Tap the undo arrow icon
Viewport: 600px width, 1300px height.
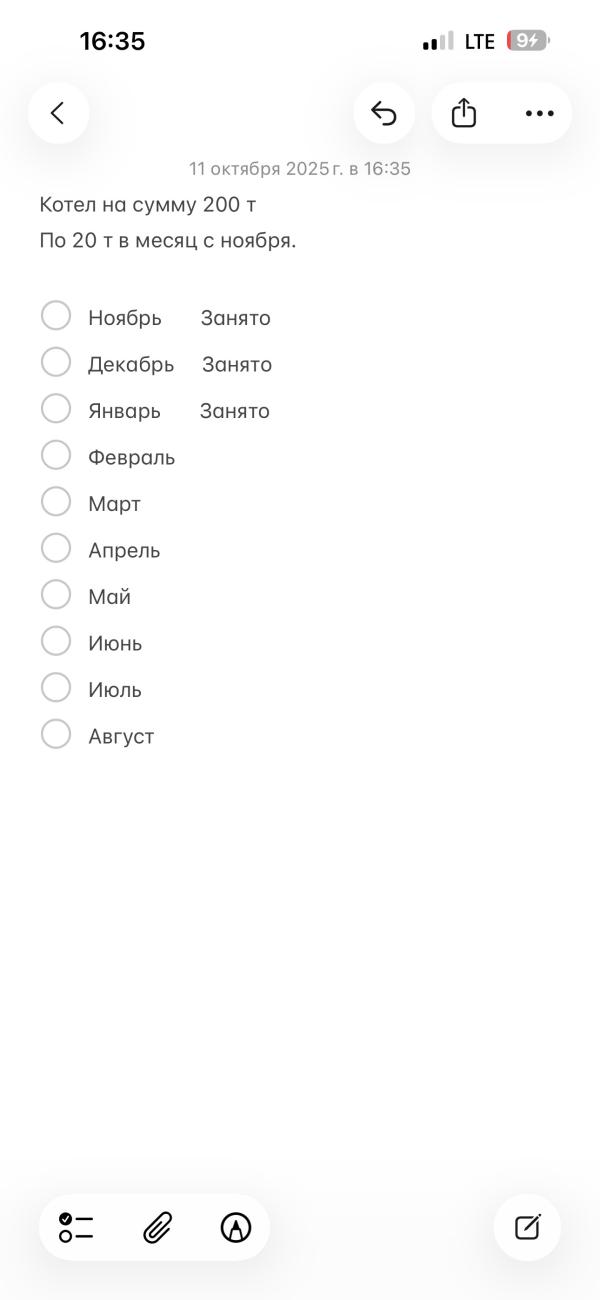[384, 113]
